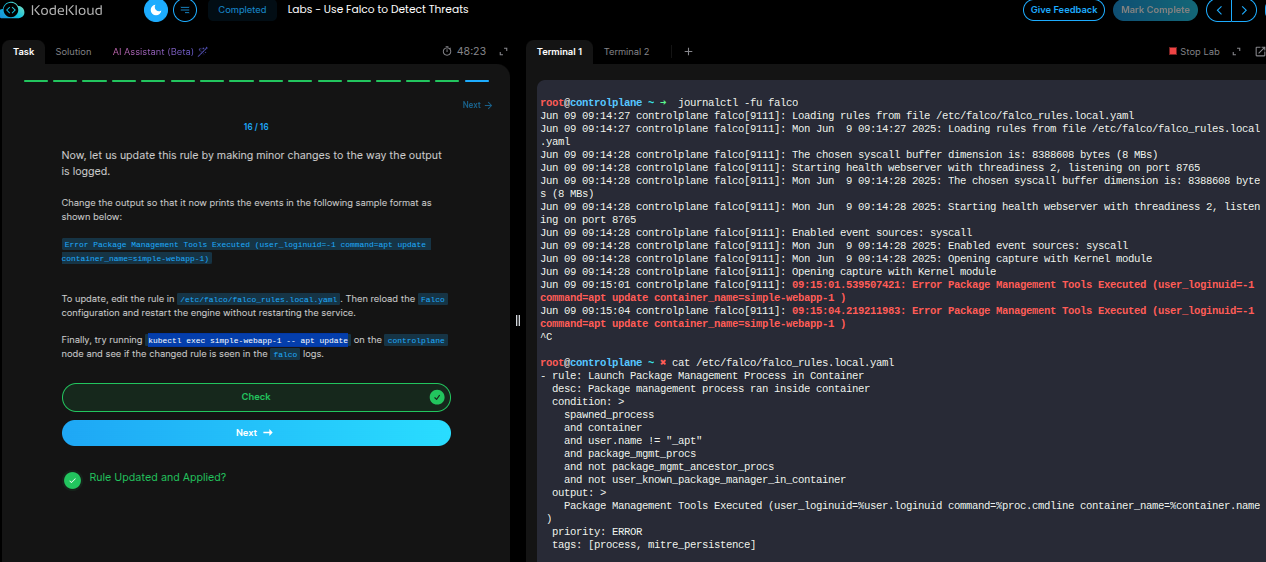1266x562 pixels.
Task: Toggle dark mode with the moon icon
Action: pos(156,10)
